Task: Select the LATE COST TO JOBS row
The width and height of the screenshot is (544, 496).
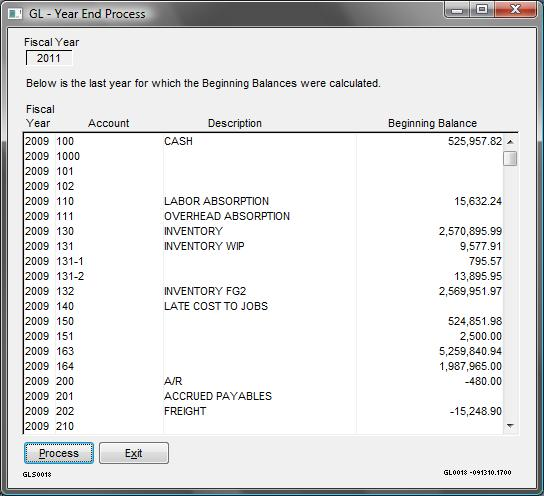Action: [263, 306]
